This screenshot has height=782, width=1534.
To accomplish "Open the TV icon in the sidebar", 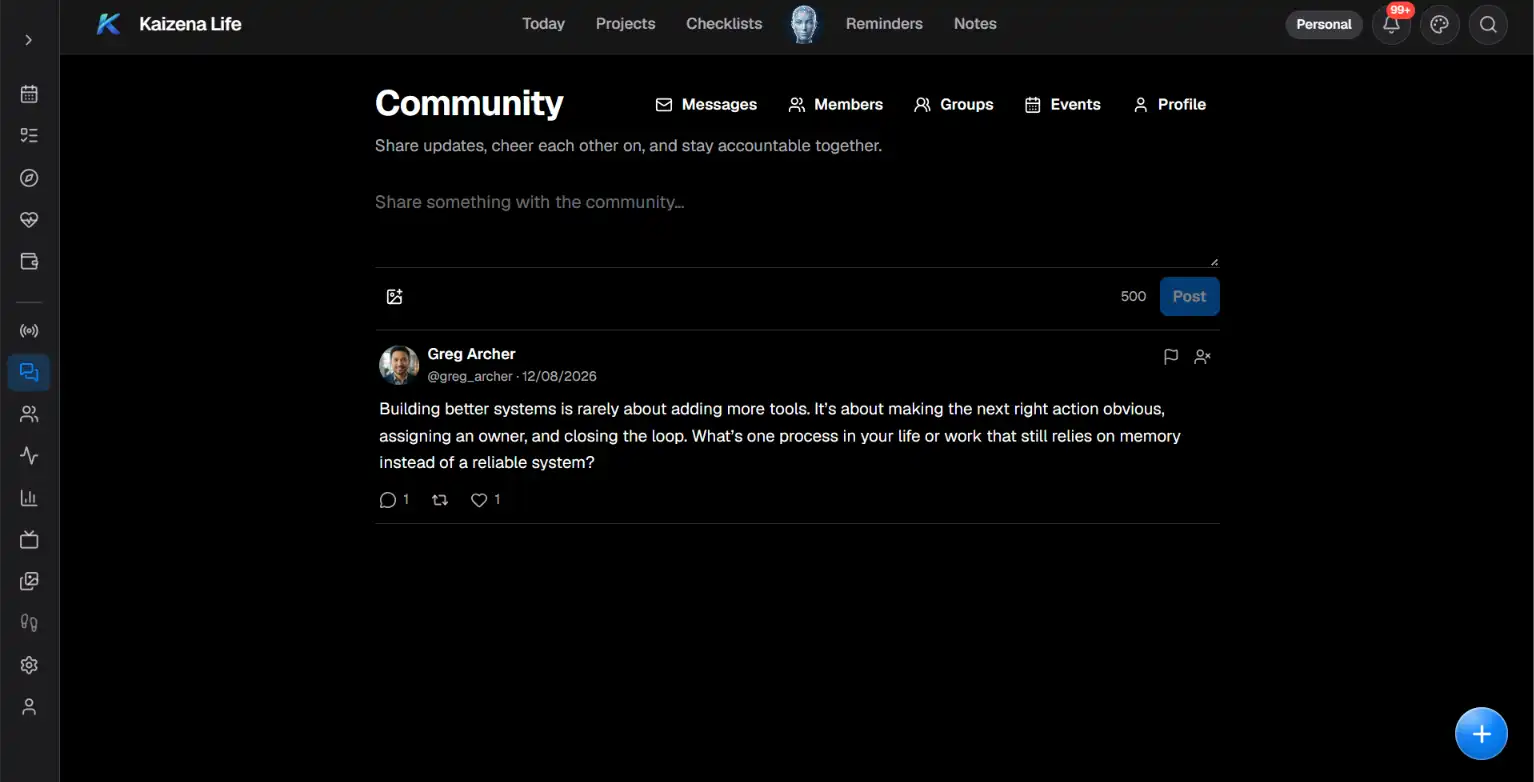I will tap(29, 540).
